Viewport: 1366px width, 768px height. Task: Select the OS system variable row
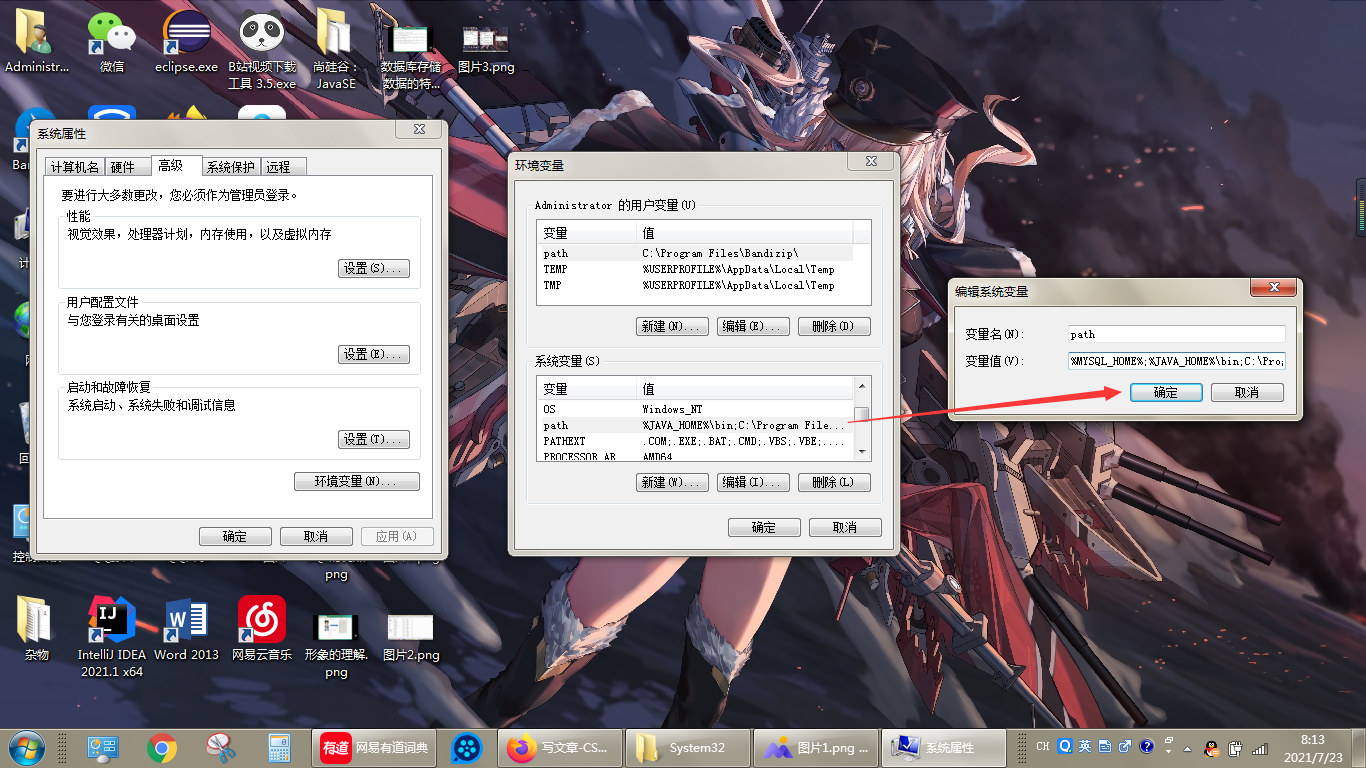click(x=695, y=409)
